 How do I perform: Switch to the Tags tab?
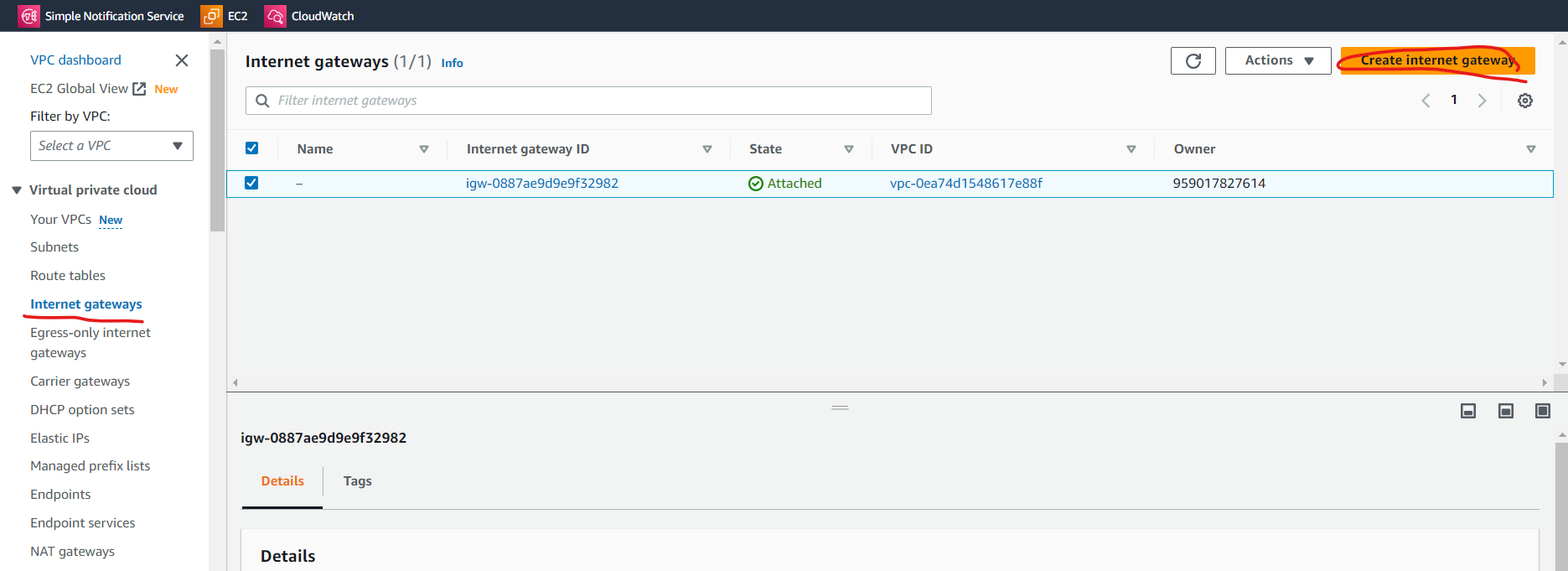coord(358,481)
